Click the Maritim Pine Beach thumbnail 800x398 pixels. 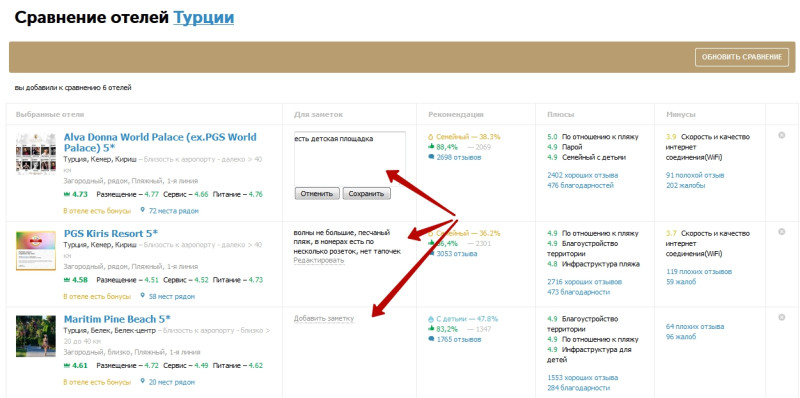coord(36,336)
